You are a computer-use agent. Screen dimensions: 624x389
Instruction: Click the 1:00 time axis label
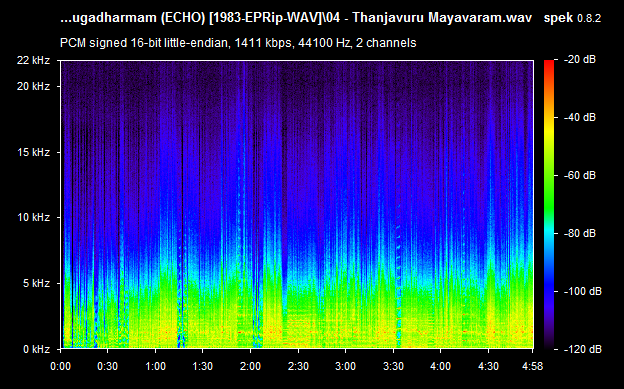click(x=155, y=366)
